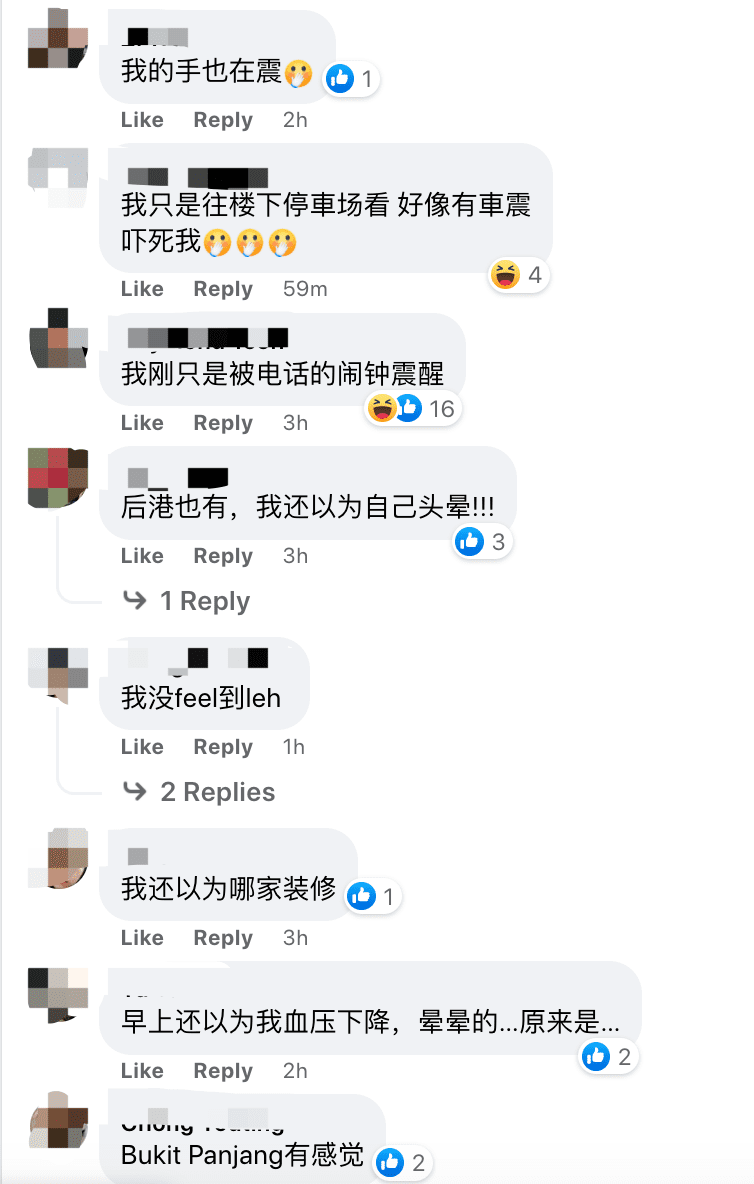Open the haha reaction count on 車震 comment

(x=519, y=274)
